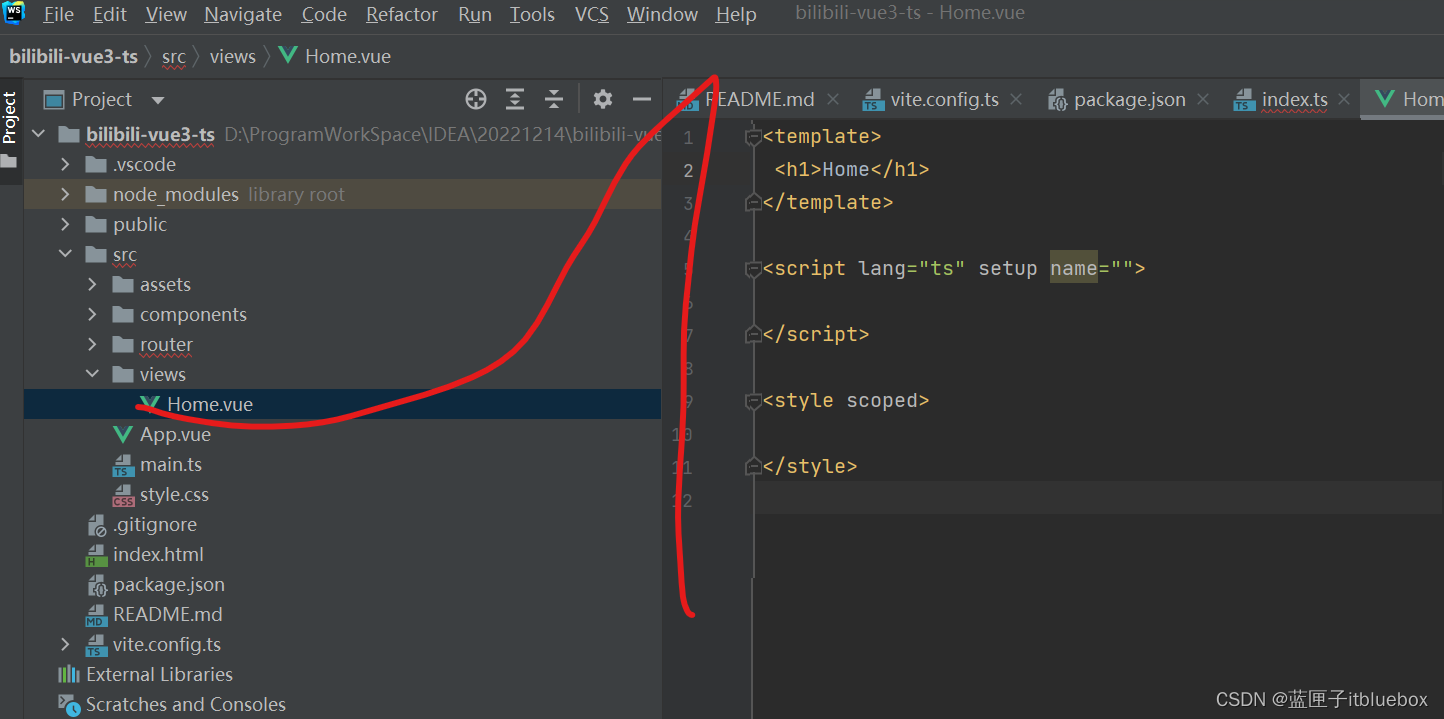The width and height of the screenshot is (1444, 719).
Task: Click the CSS icon beside style.css
Action: tap(123, 495)
